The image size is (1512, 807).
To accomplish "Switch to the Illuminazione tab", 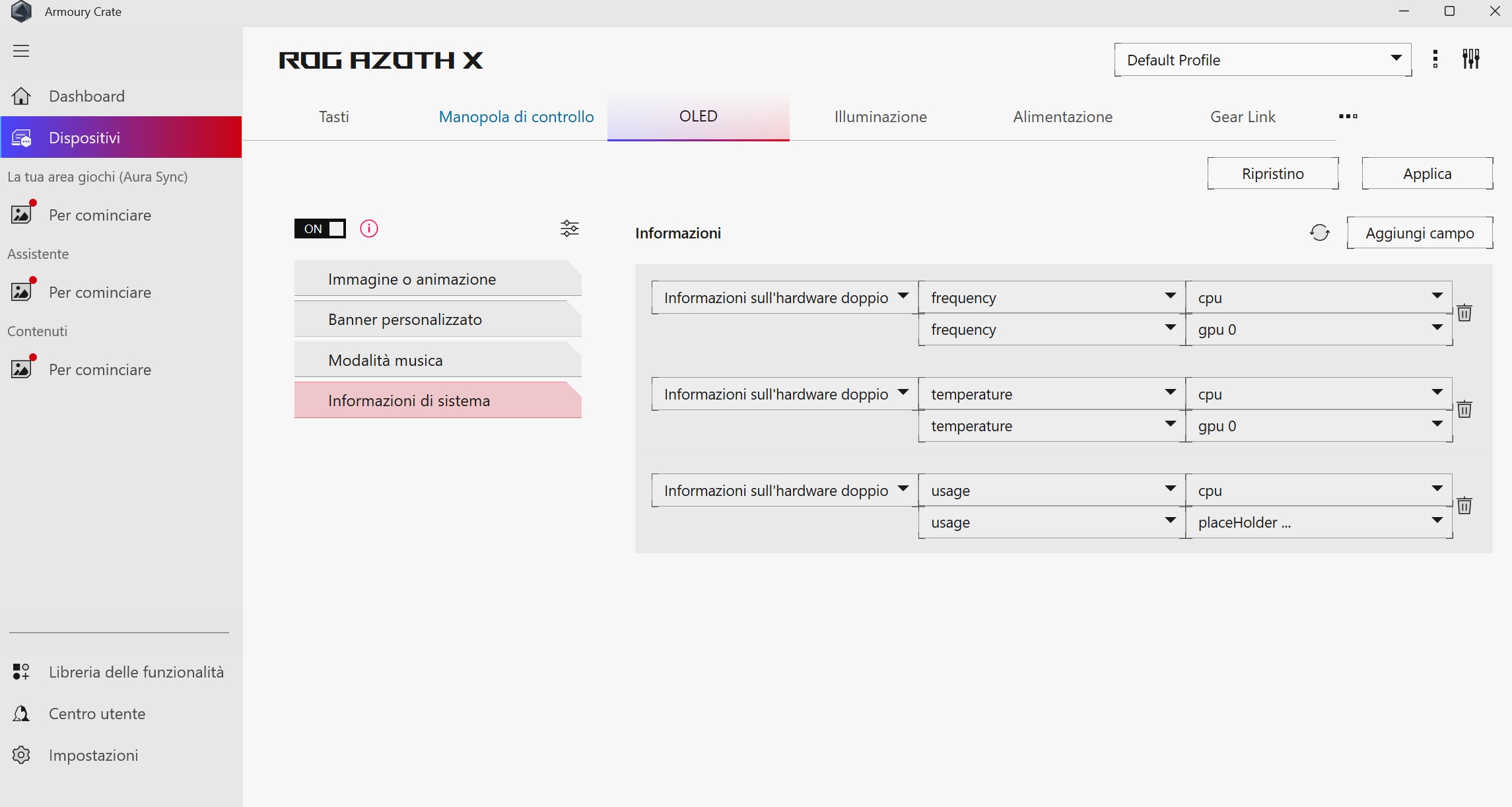I will tap(881, 117).
